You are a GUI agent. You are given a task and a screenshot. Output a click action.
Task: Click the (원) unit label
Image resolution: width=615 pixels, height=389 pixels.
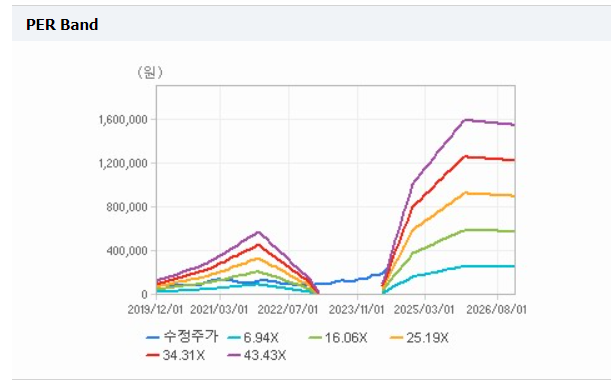pyautogui.click(x=149, y=72)
